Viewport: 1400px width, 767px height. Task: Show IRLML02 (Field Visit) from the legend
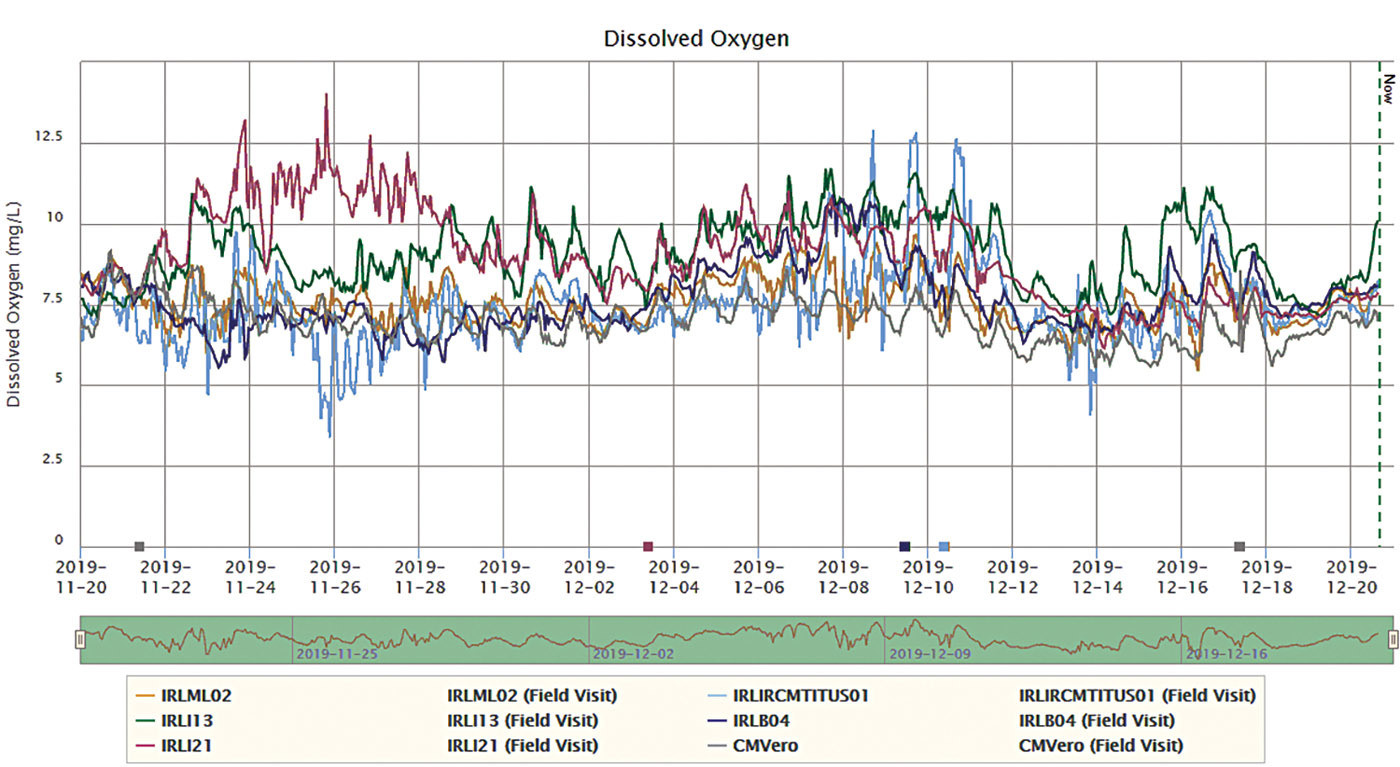pyautogui.click(x=532, y=695)
